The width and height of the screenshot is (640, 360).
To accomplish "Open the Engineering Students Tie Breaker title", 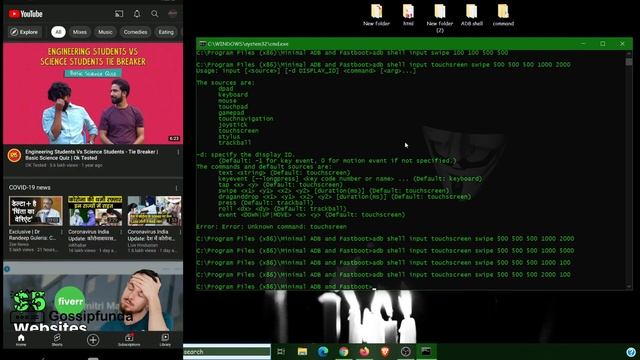I will pyautogui.click(x=91, y=155).
